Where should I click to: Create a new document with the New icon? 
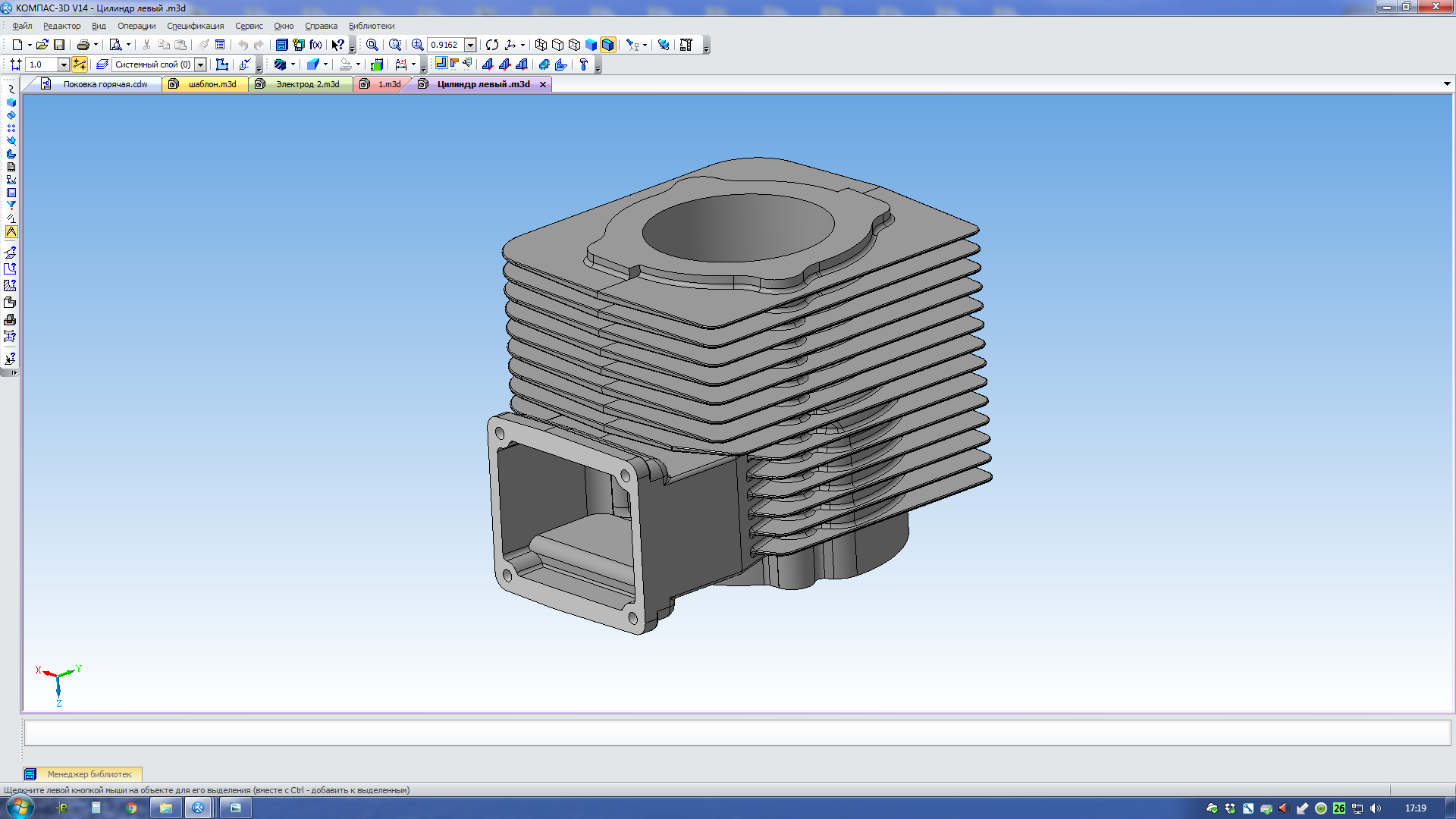[x=17, y=45]
